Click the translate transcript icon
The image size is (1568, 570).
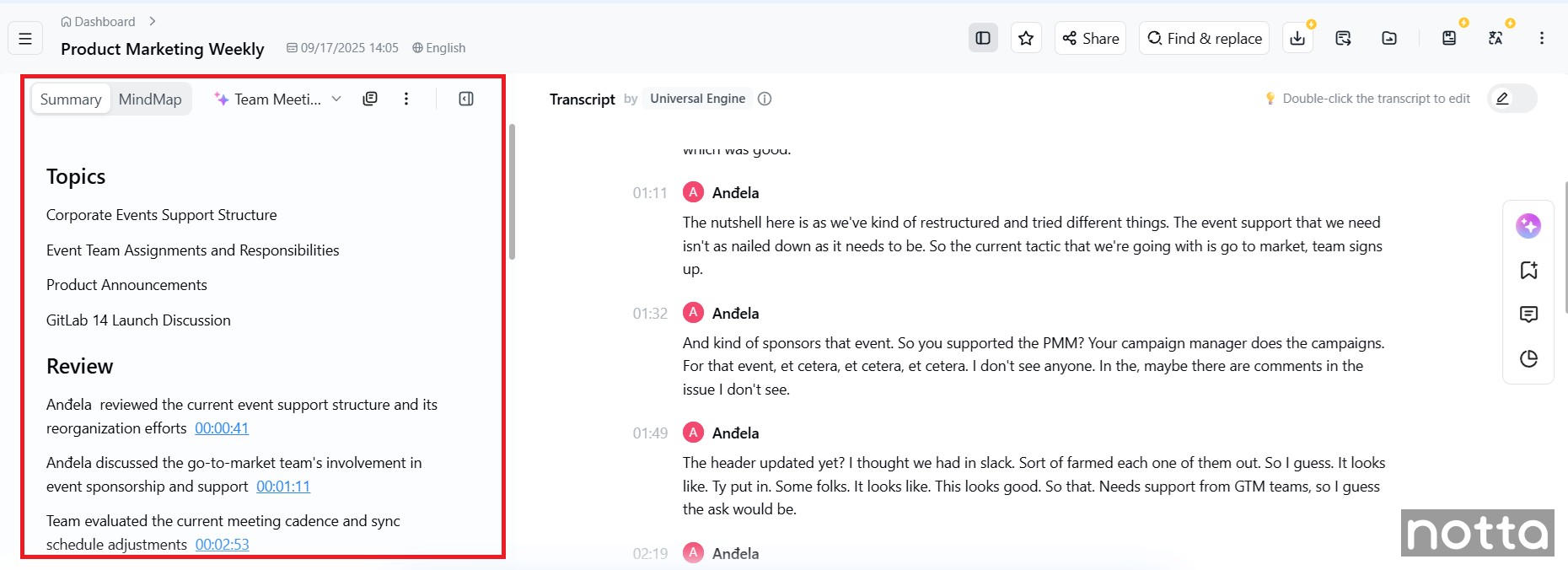(1496, 38)
